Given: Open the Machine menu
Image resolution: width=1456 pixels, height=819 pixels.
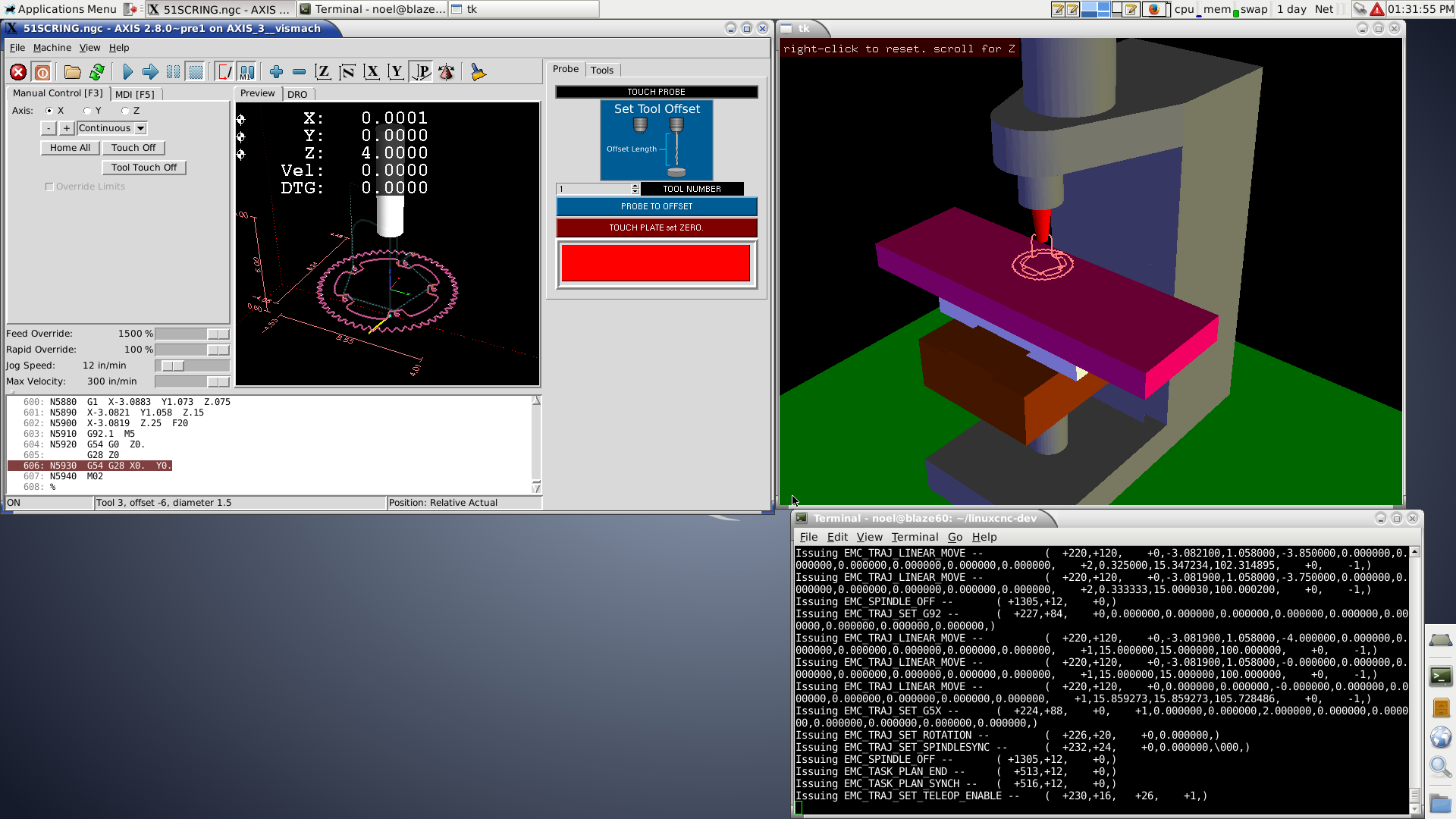Looking at the screenshot, I should coord(52,47).
